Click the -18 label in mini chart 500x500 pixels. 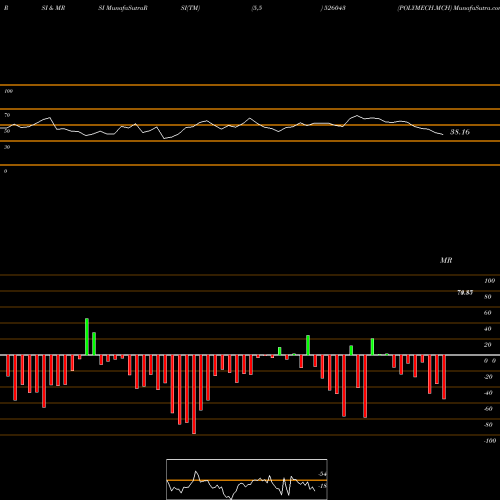click(322, 486)
